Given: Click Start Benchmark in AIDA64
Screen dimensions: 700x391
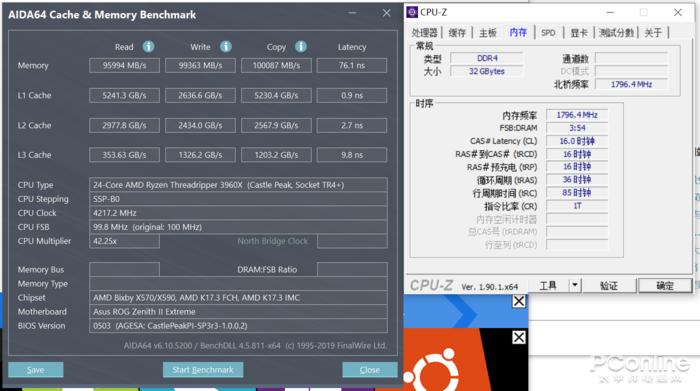Looking at the screenshot, I should pyautogui.click(x=203, y=370).
